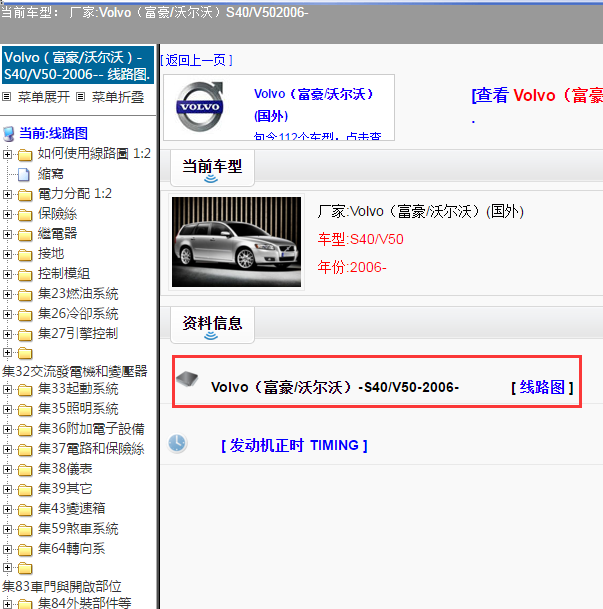Screen dimensions: 603x609
Task: Click the 包含112个车型 text under Volvo link
Action: point(317,136)
